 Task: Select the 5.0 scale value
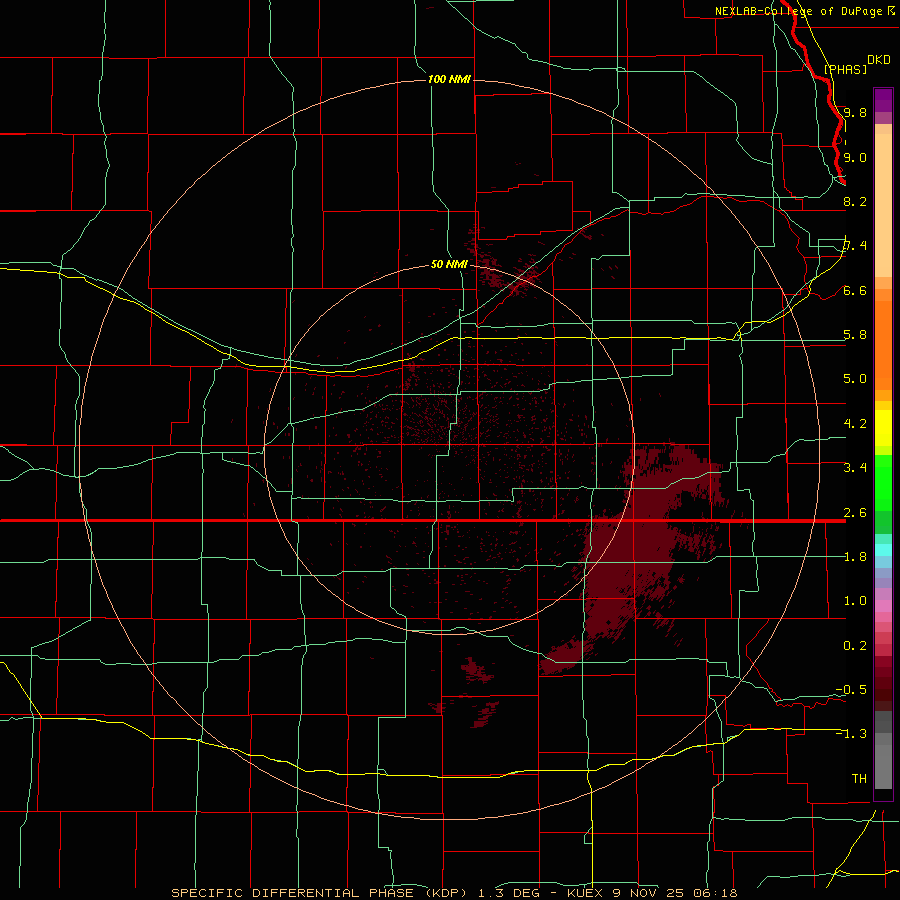pyautogui.click(x=855, y=379)
